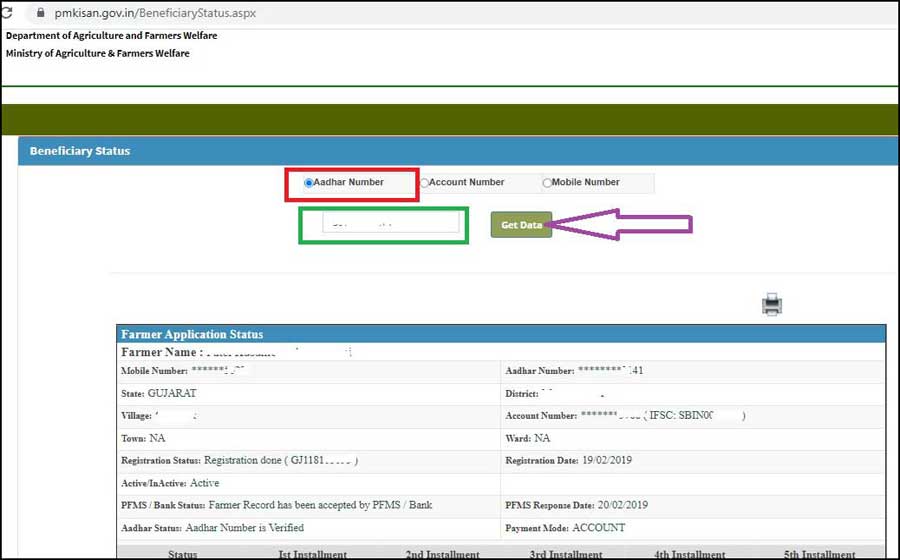This screenshot has height=560, width=900.
Task: Select the Account Number radio button
Action: point(424,183)
